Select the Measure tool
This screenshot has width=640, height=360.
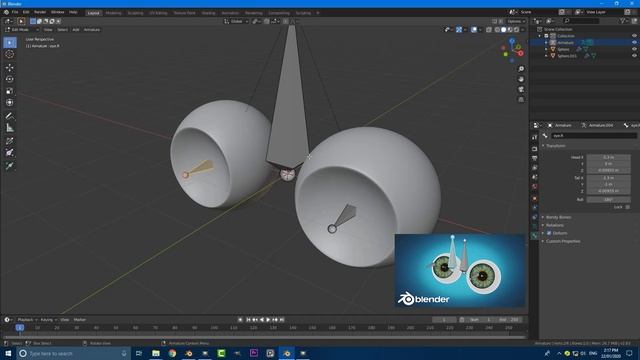coord(10,128)
